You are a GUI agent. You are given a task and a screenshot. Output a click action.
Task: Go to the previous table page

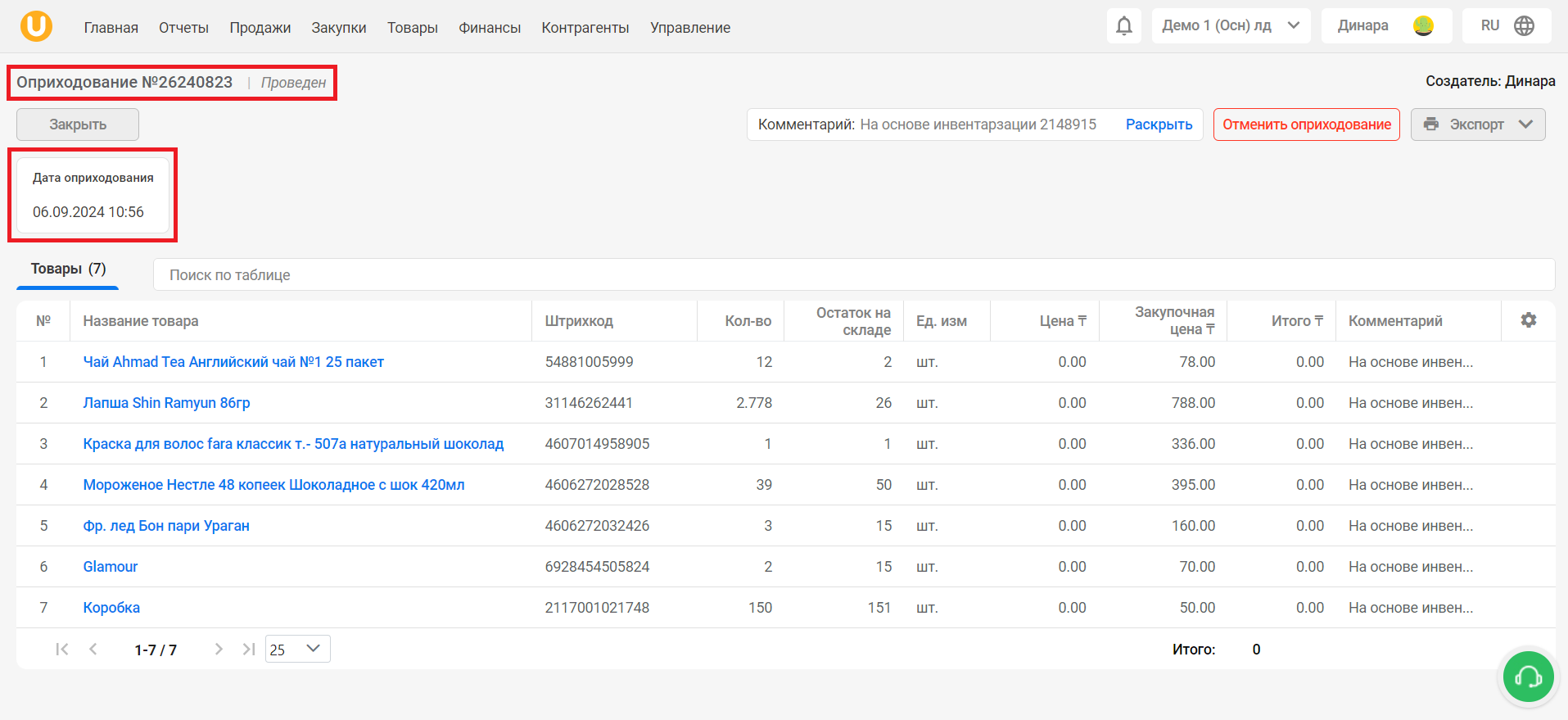[x=93, y=649]
